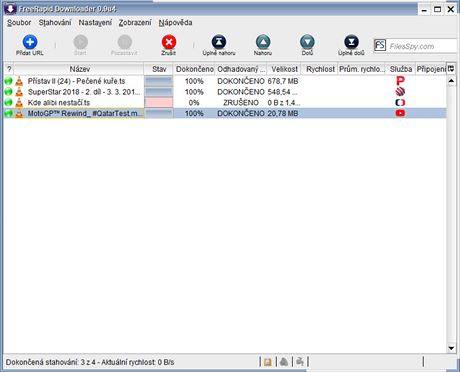
Task: Click the progress bar of Přístav II row
Action: click(159, 81)
